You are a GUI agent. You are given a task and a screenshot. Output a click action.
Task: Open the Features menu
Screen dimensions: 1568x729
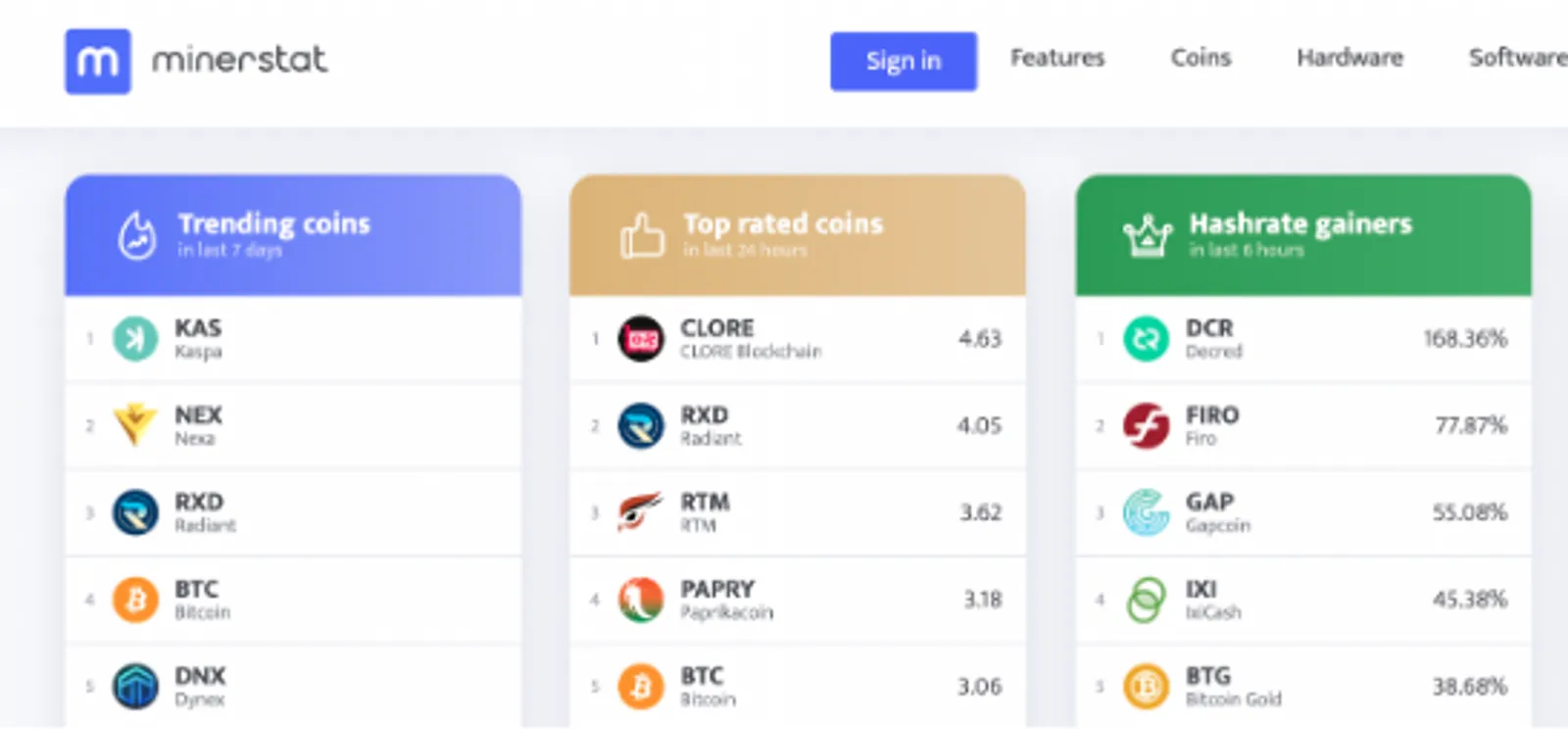1057,58
